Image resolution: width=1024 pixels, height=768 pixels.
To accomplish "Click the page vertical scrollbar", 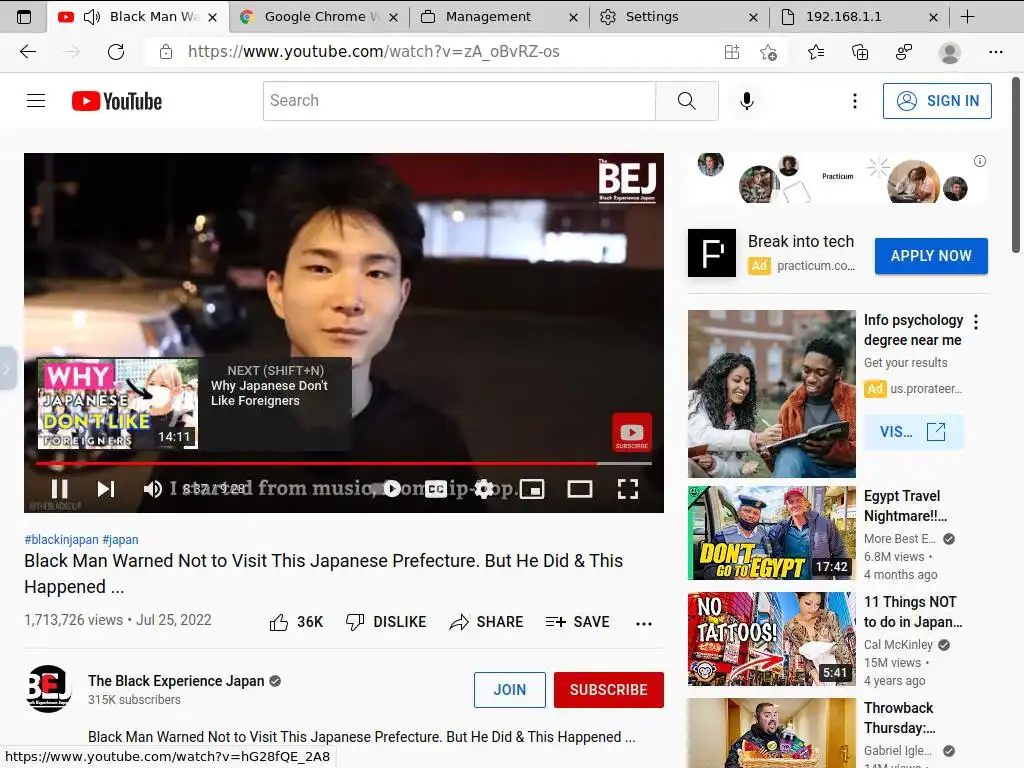I will tap(1016, 163).
